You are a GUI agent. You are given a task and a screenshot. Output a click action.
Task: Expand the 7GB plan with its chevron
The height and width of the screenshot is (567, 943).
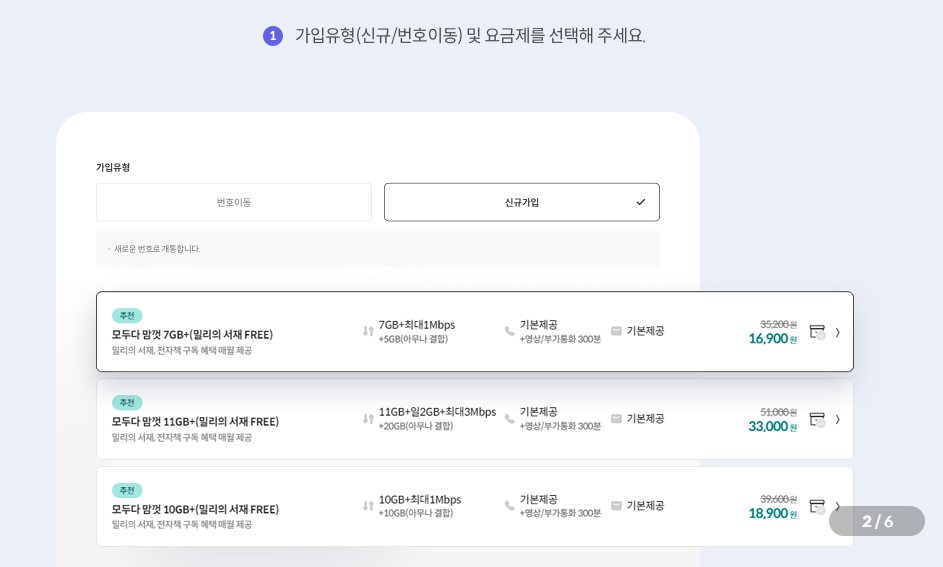tap(838, 332)
